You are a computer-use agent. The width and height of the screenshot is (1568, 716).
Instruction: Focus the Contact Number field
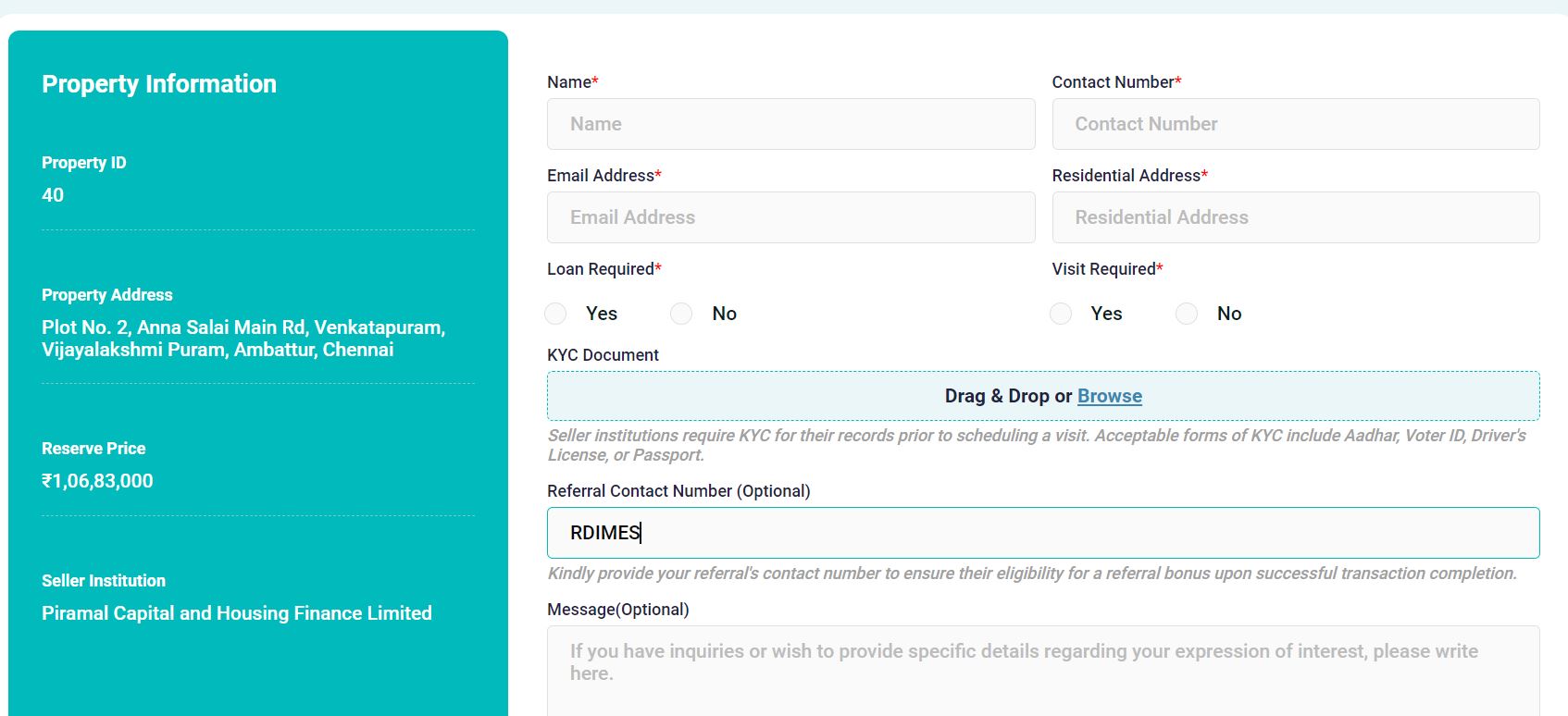tap(1295, 124)
